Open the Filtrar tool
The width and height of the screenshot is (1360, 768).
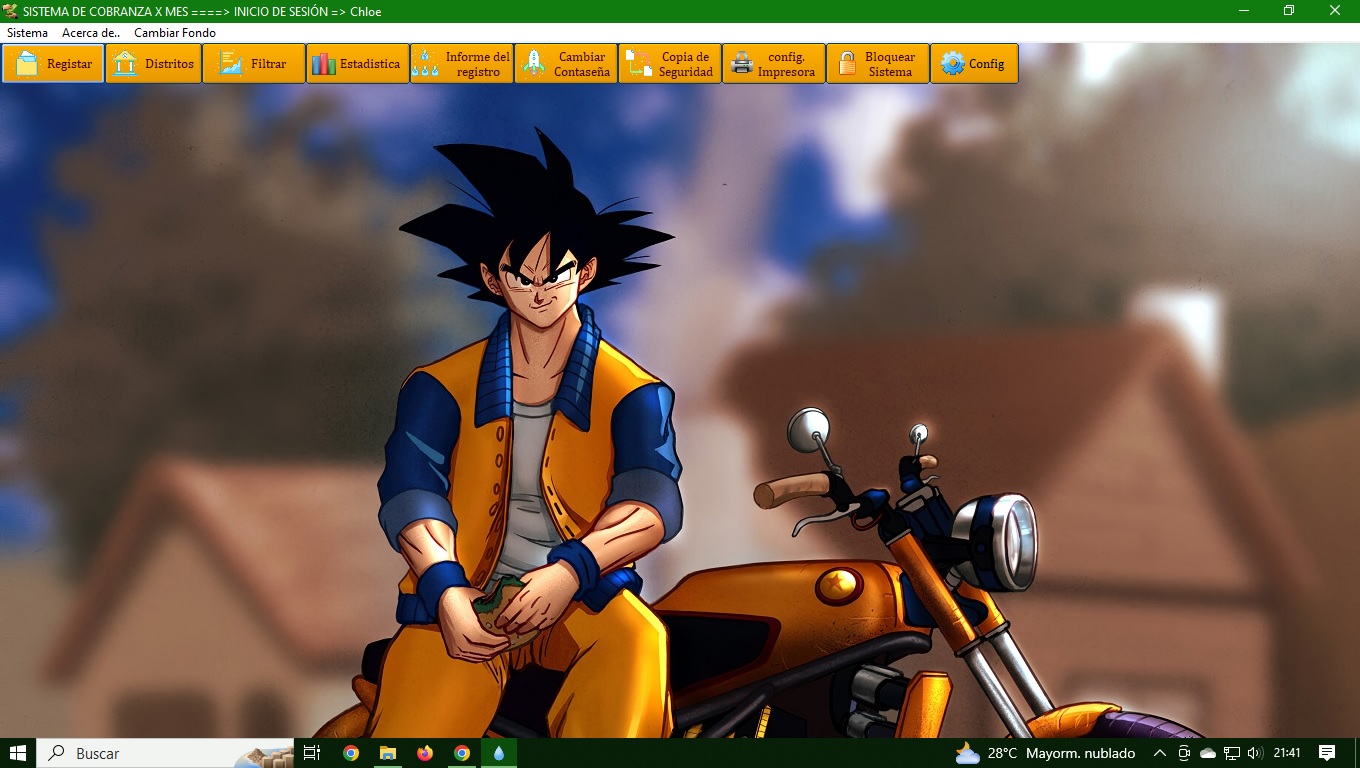(x=254, y=64)
